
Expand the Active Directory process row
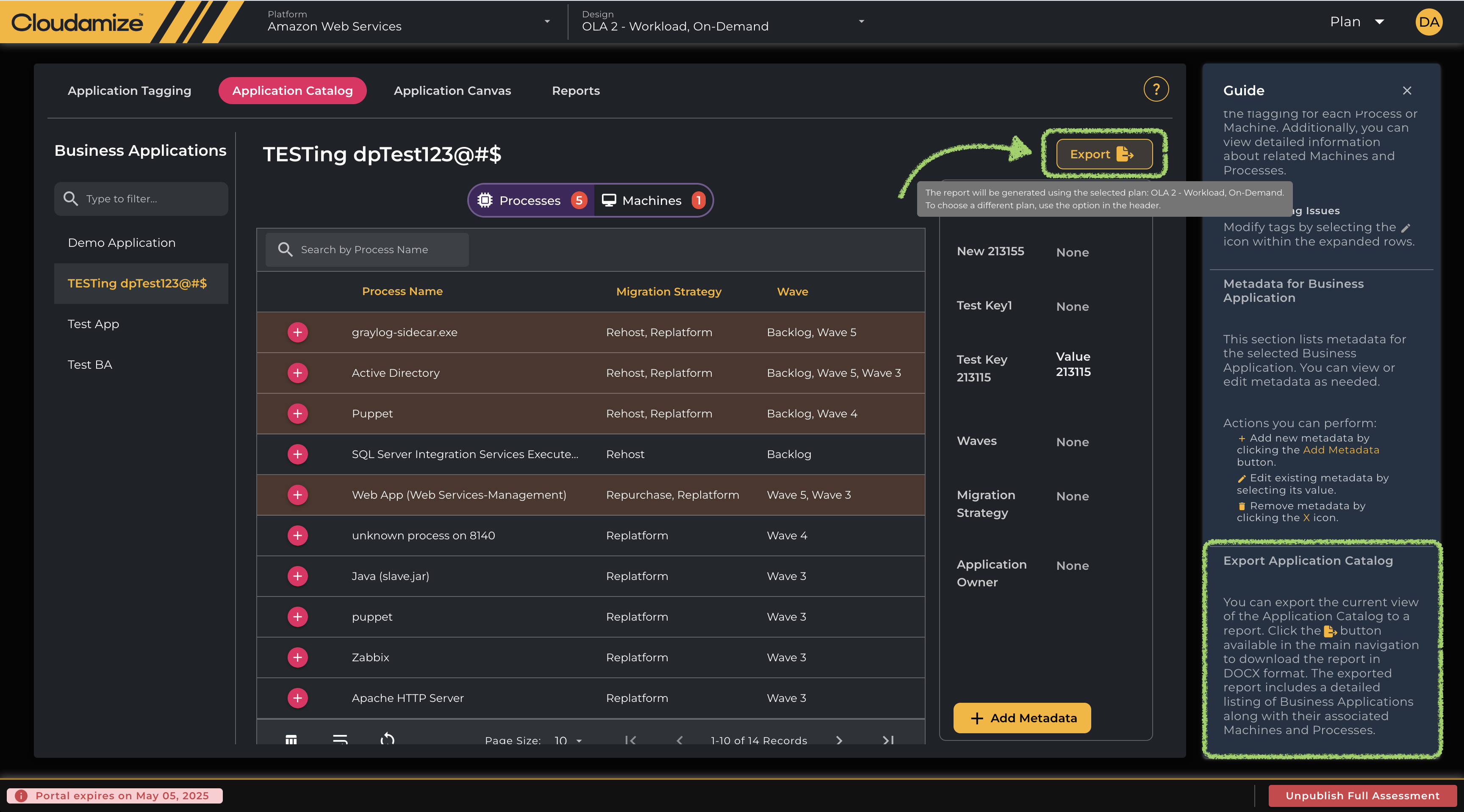(x=297, y=373)
